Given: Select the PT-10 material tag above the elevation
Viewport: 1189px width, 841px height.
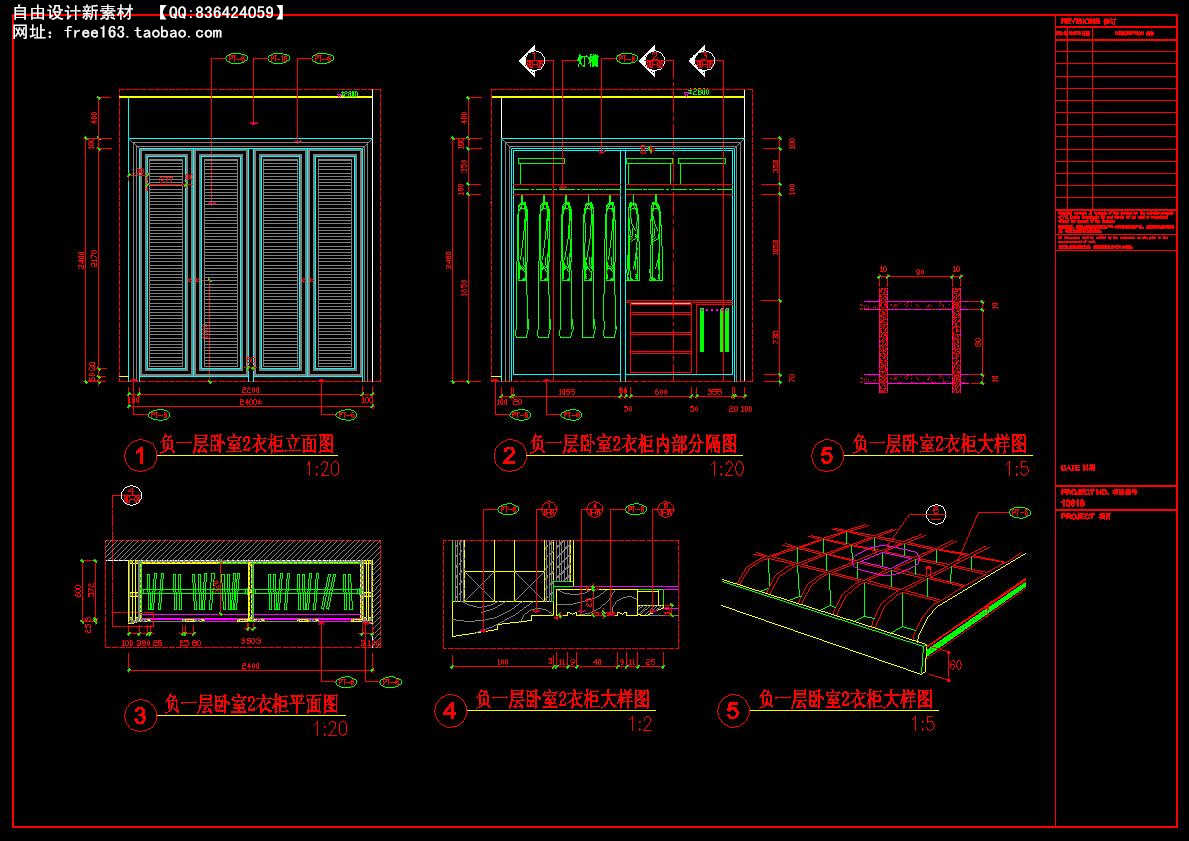Looking at the screenshot, I should (x=280, y=58).
